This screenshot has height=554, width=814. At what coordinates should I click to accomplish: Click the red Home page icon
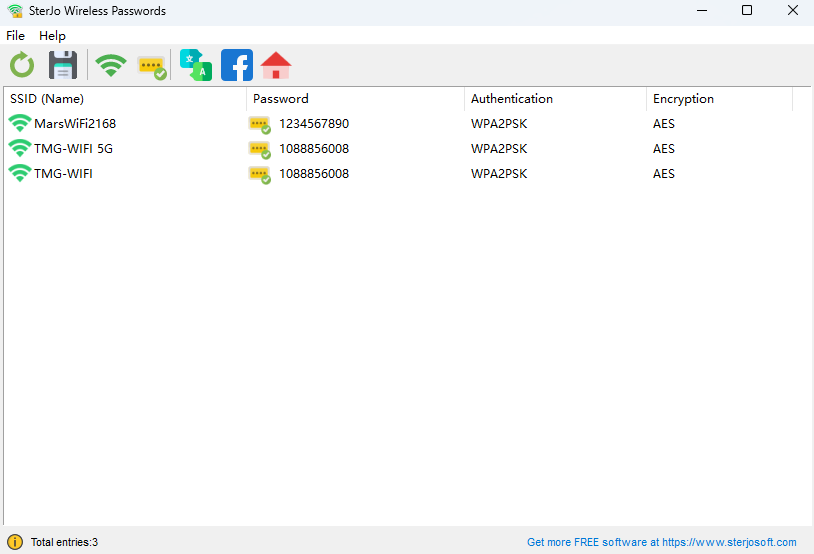coord(276,65)
